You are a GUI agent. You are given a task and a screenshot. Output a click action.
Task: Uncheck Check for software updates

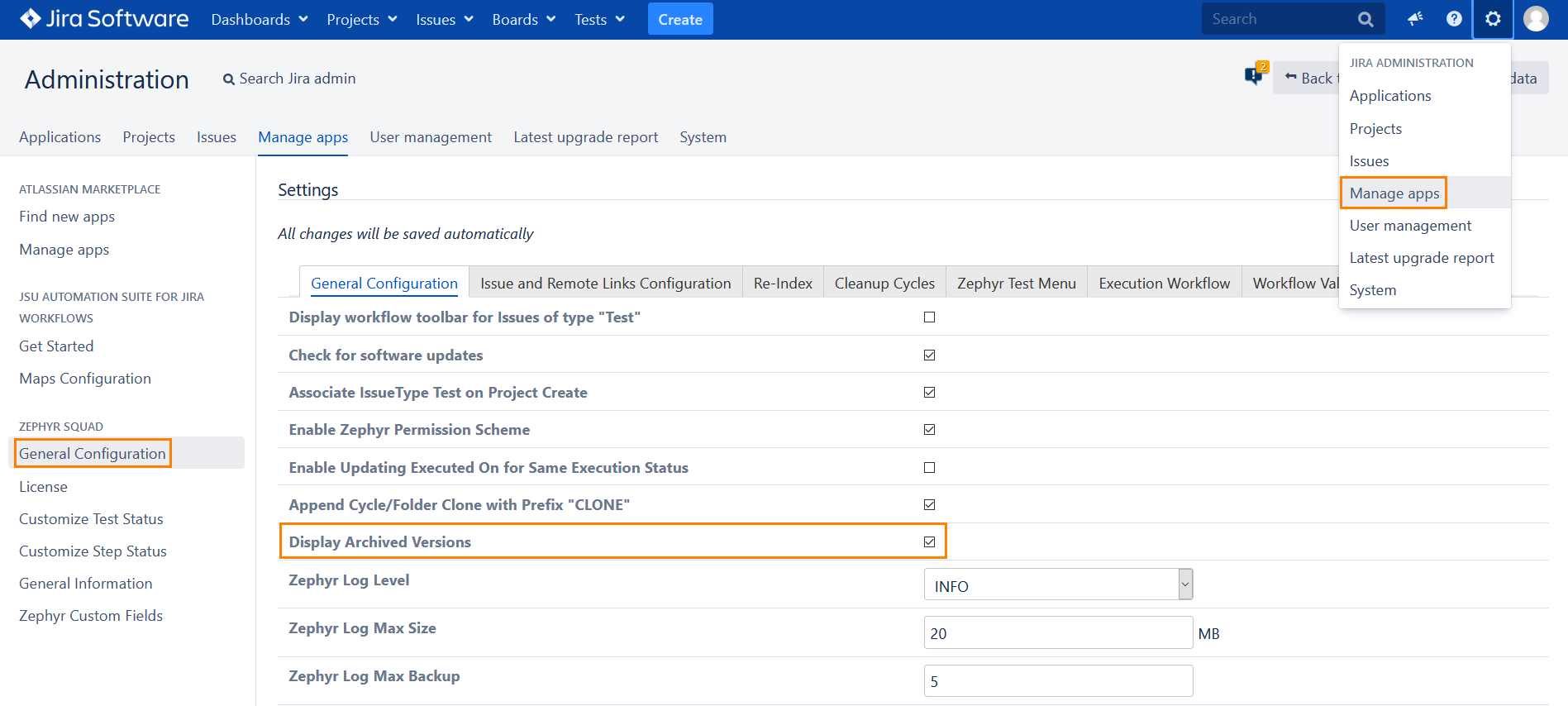(929, 355)
